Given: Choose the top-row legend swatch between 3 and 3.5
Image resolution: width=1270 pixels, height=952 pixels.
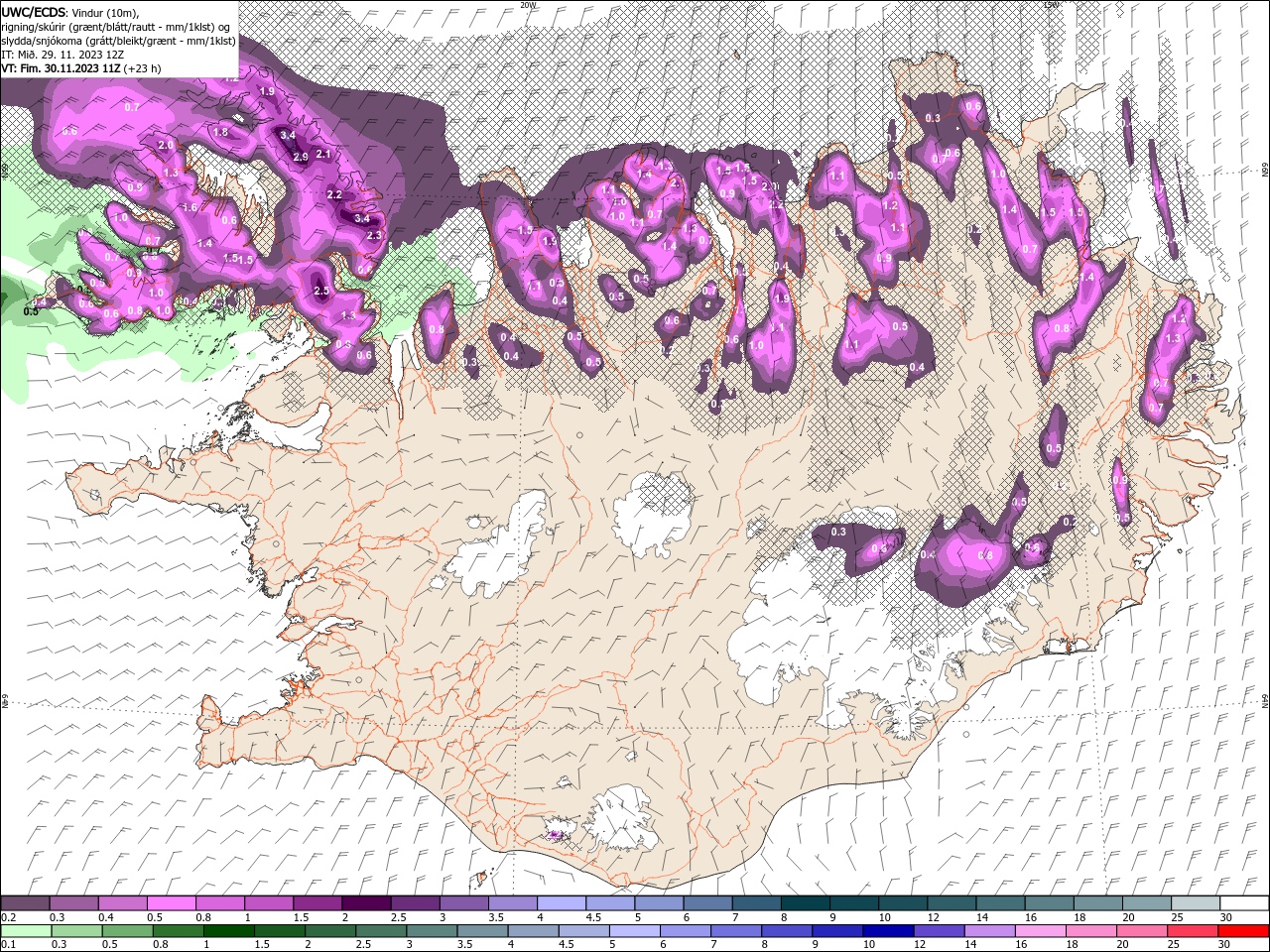Looking at the screenshot, I should pyautogui.click(x=463, y=903).
